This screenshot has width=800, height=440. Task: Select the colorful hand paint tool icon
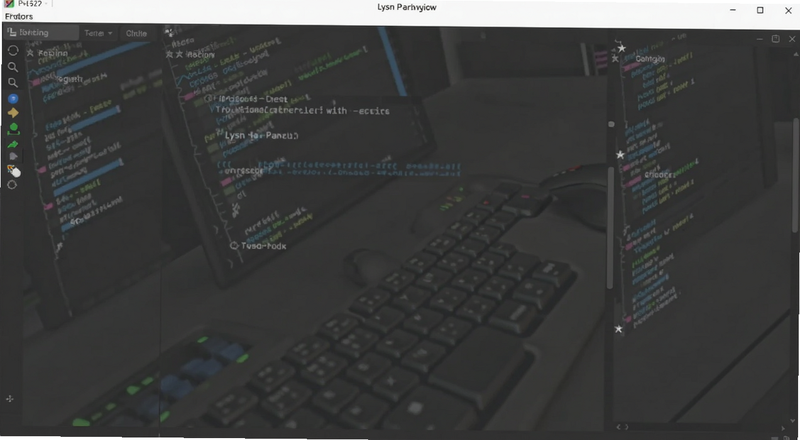click(14, 171)
